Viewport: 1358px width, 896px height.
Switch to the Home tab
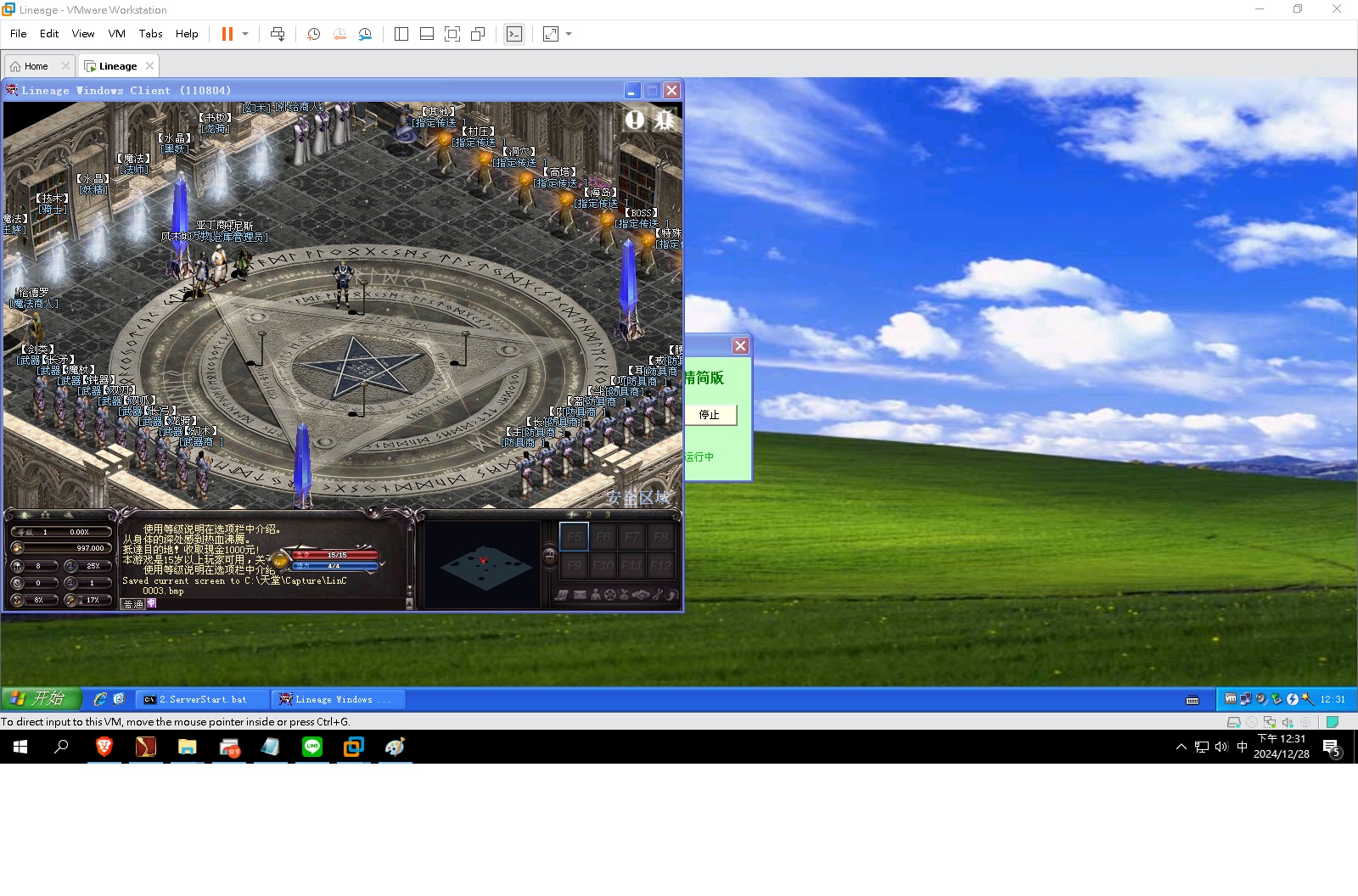36,66
